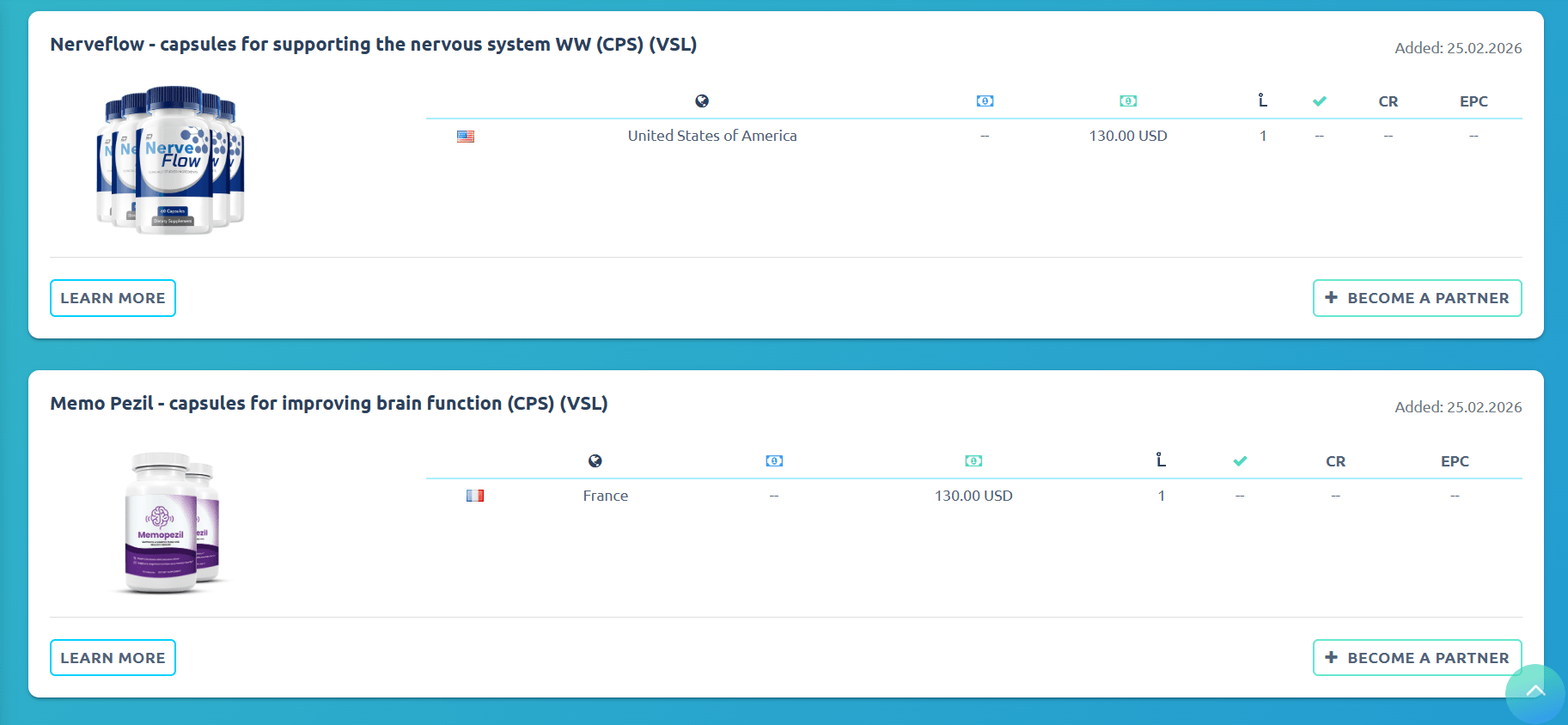1568x725 pixels.
Task: Click the CR column header in Nerveflow table
Action: click(1388, 101)
